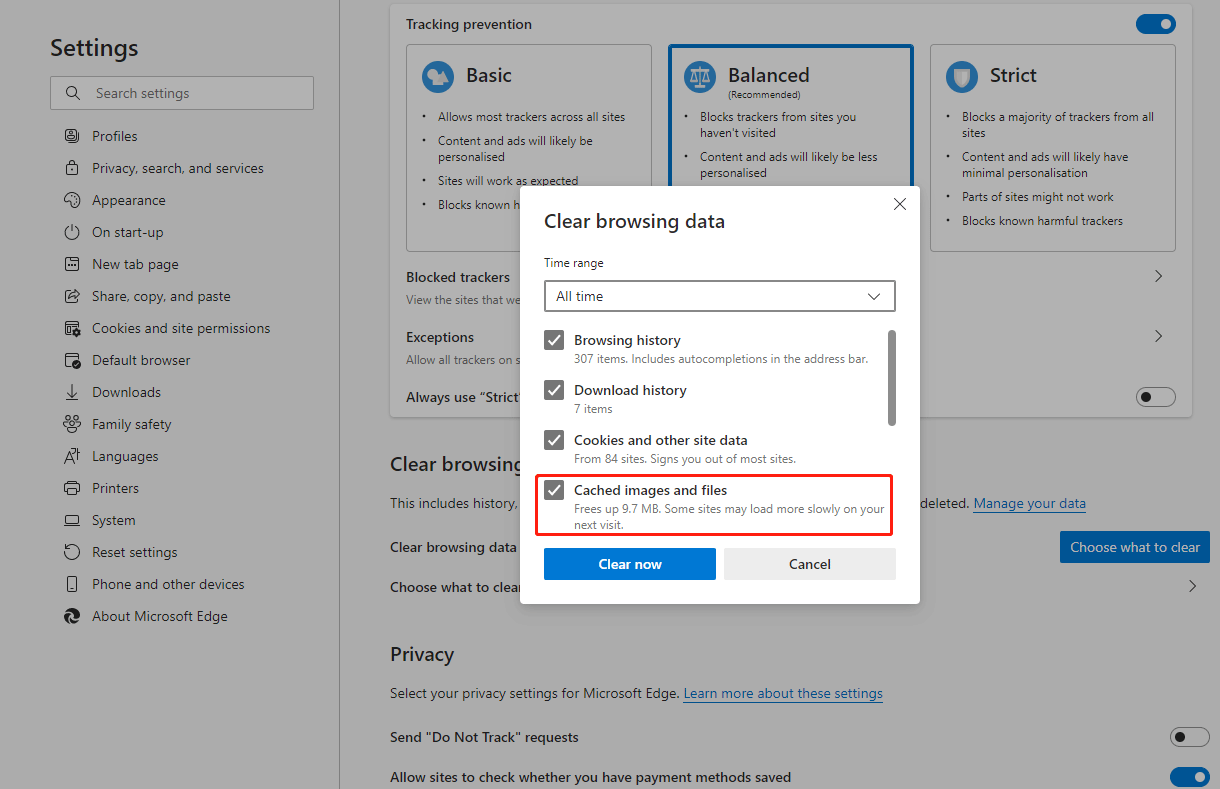Viewport: 1220px width, 789px height.
Task: Open Cookies and site permissions section
Action: 180,328
